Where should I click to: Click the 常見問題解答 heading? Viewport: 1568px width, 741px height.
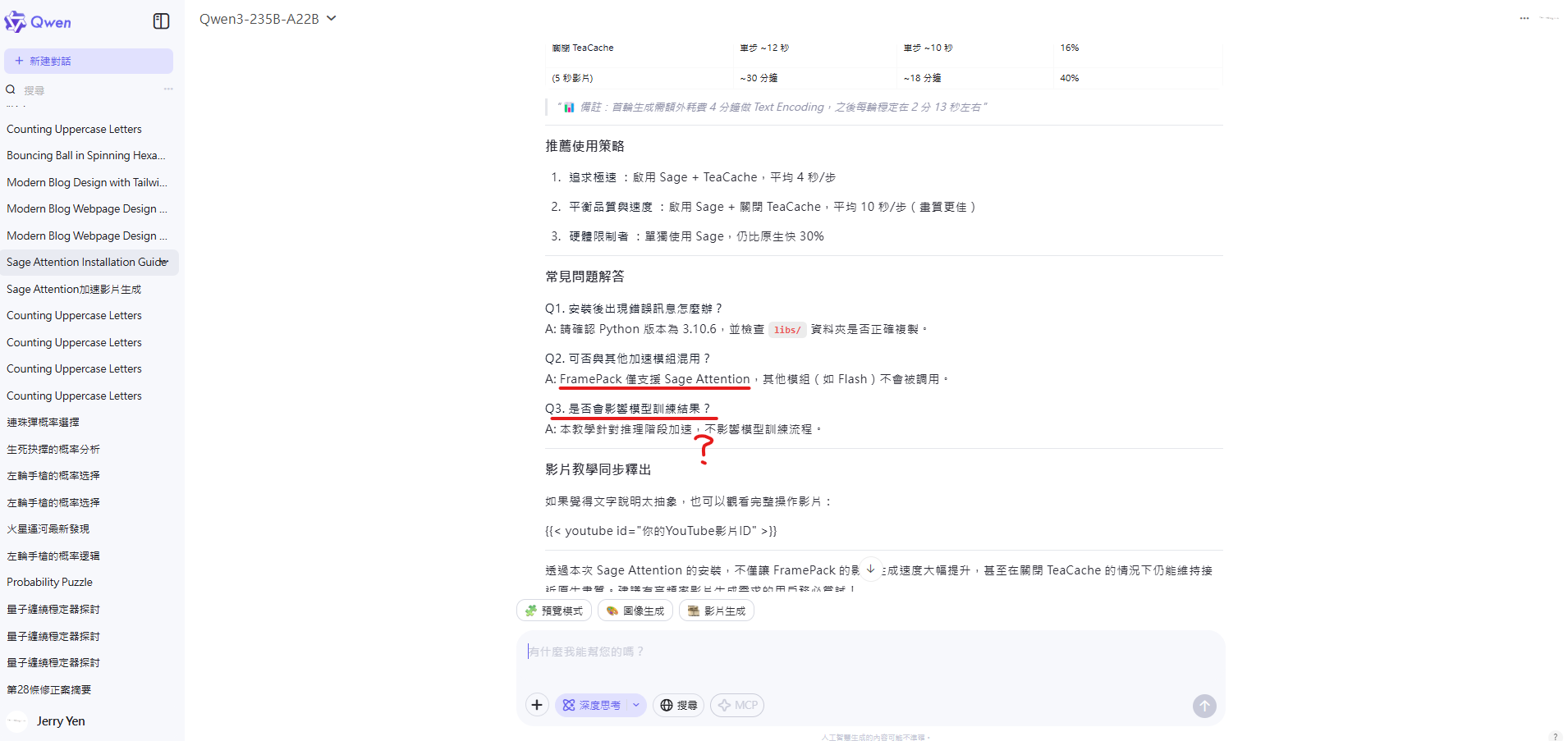point(585,277)
